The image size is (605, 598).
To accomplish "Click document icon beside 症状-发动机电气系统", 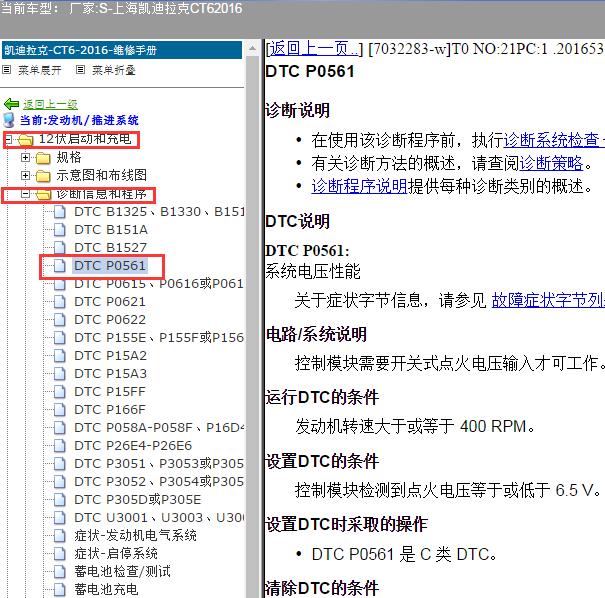I will 59,535.
